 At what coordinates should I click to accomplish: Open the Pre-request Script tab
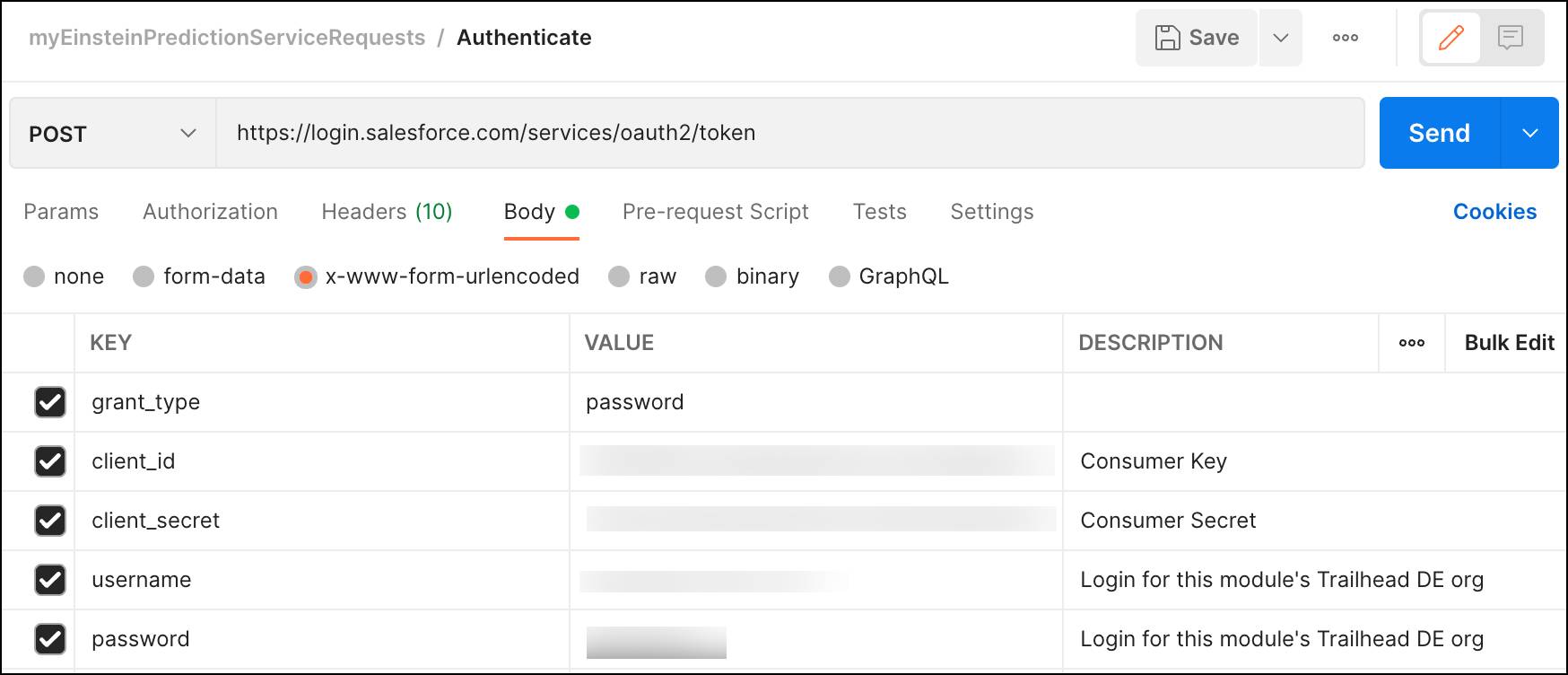click(x=716, y=212)
